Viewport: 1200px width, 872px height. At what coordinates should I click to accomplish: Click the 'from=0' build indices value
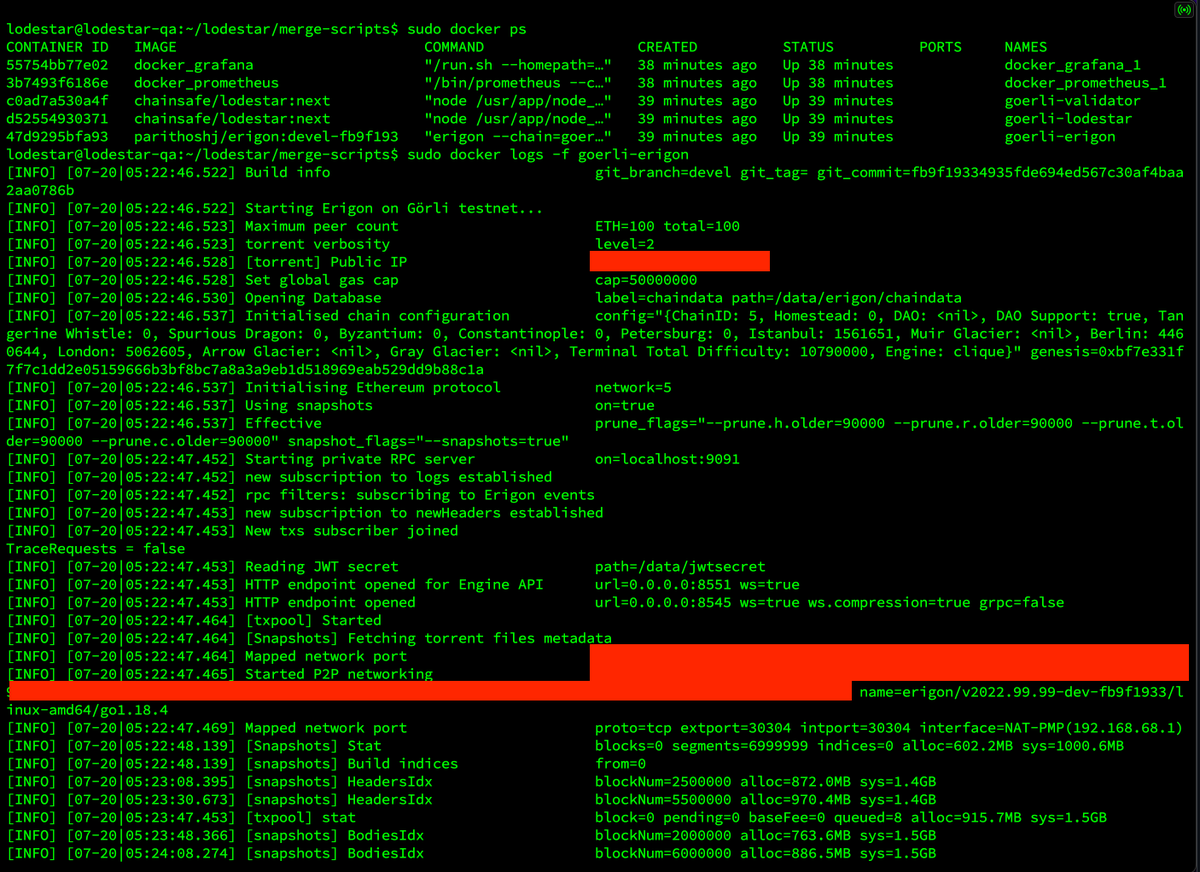click(x=620, y=765)
